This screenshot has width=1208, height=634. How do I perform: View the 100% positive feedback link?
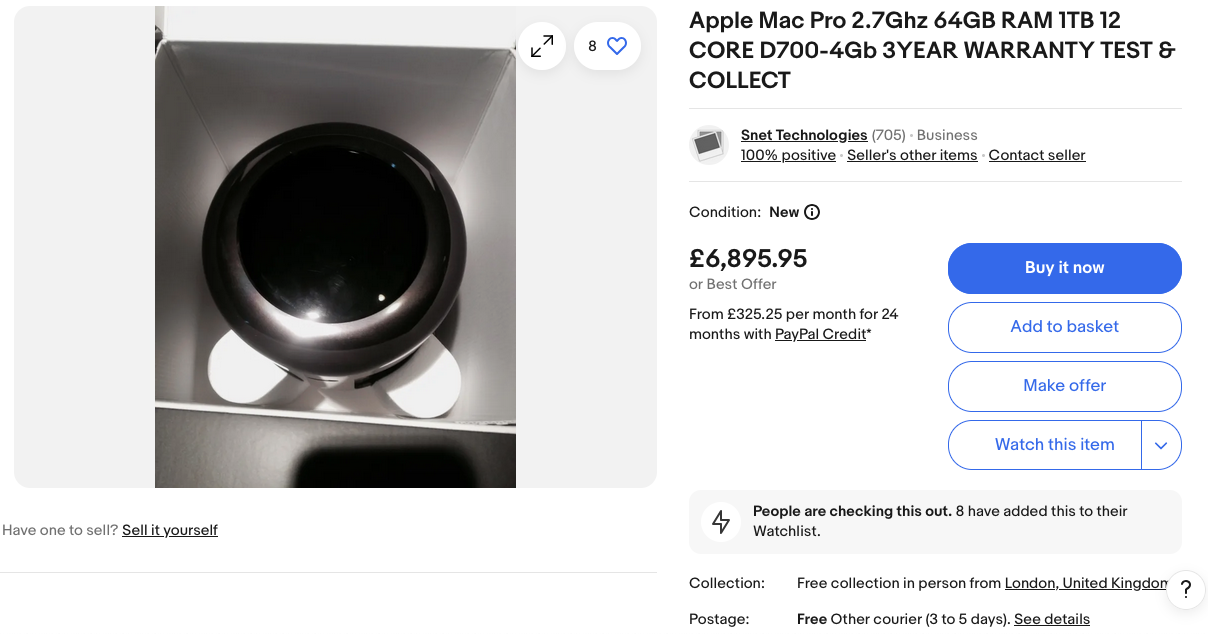[788, 155]
